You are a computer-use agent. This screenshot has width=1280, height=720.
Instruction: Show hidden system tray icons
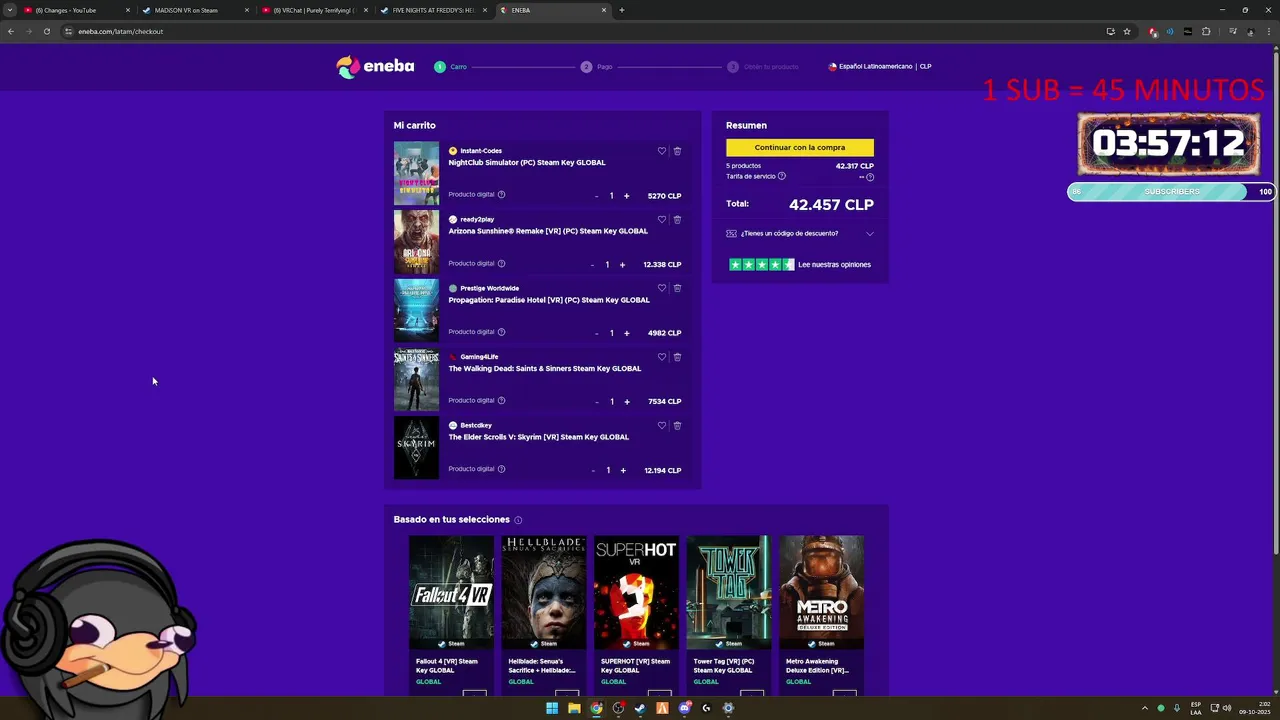[x=1145, y=708]
